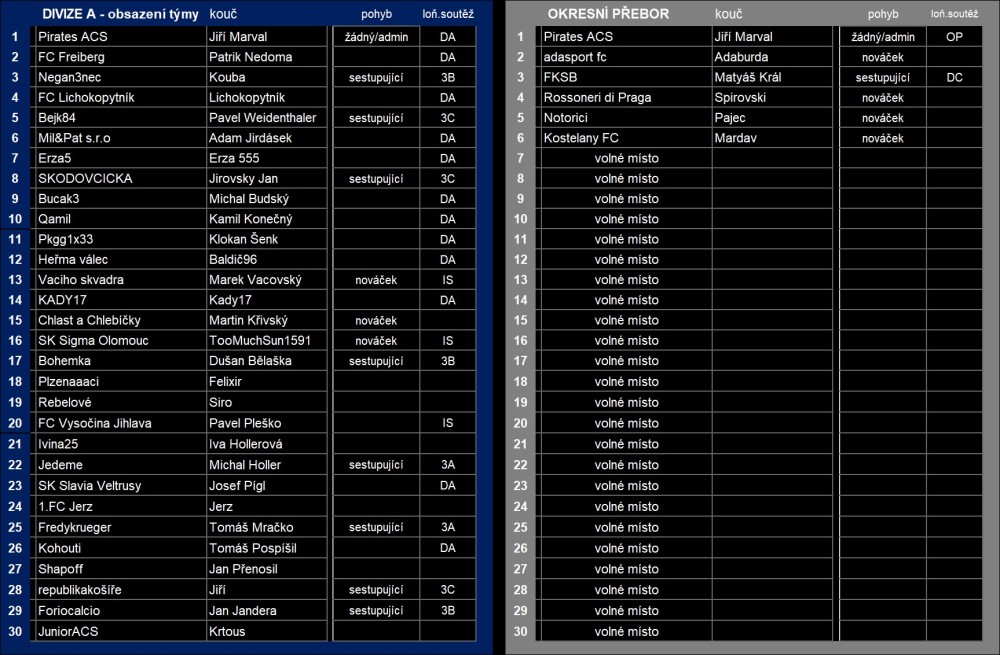Click the OKRESNÍ PŘEBOR header title

click(x=608, y=13)
